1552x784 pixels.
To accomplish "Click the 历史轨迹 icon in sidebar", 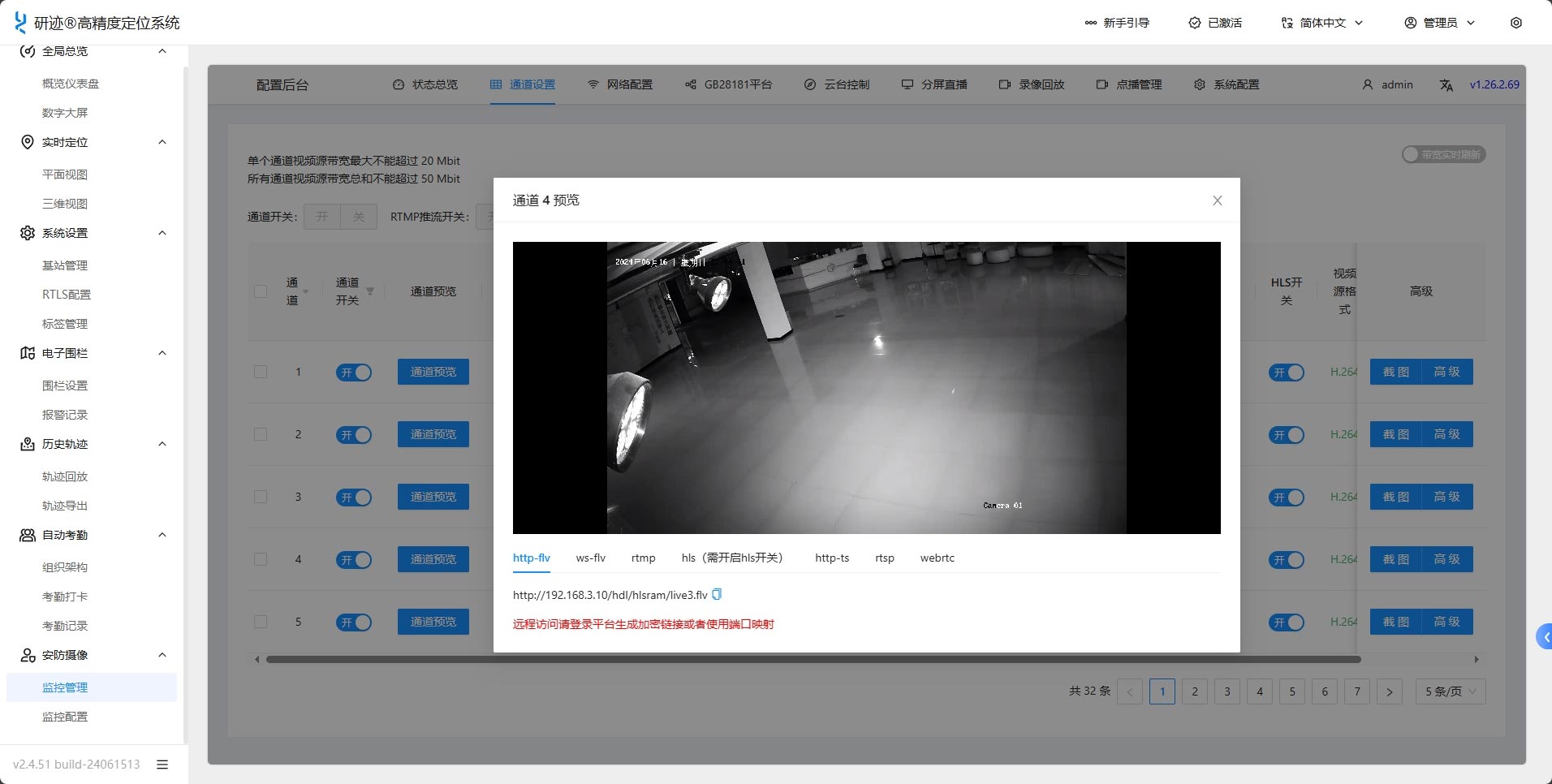I will coord(27,444).
